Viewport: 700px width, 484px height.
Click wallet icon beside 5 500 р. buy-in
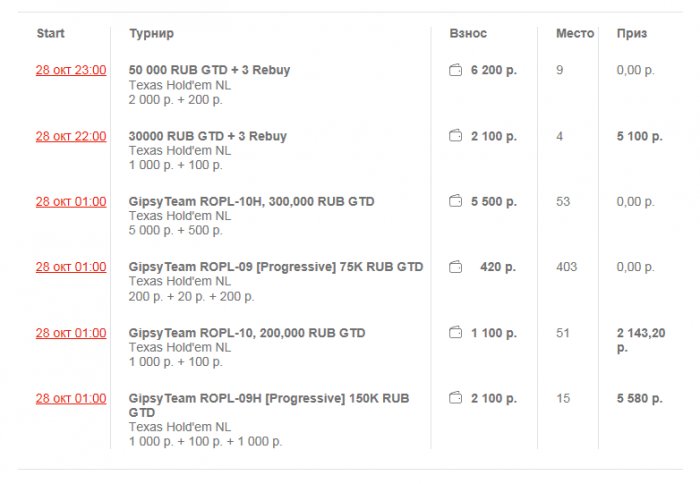(455, 201)
